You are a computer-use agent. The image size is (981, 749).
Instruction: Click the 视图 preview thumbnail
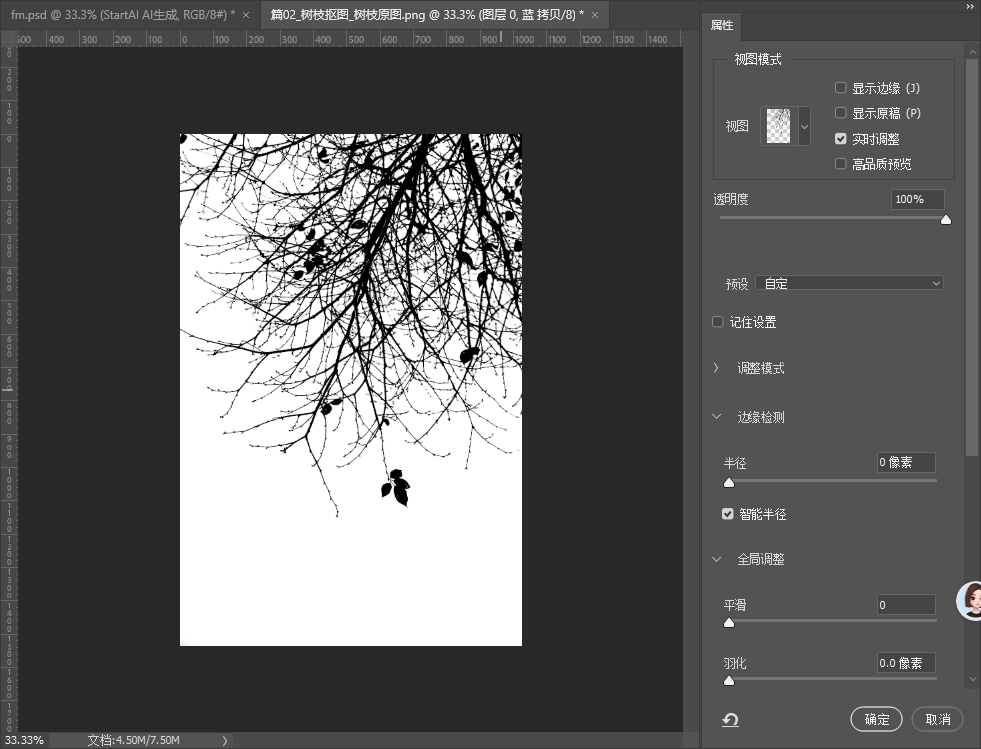click(x=779, y=126)
